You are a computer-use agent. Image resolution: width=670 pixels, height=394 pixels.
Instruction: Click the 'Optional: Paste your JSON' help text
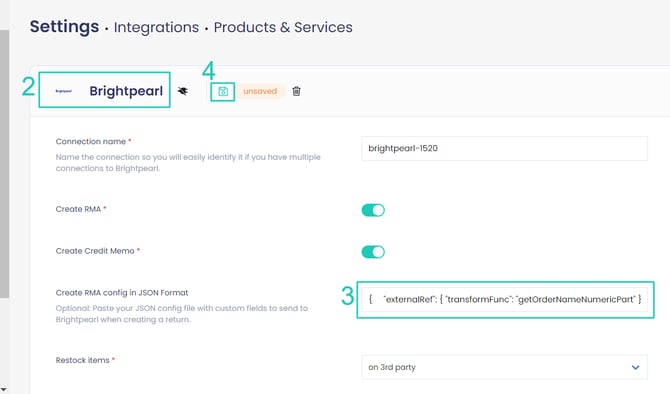[182, 314]
